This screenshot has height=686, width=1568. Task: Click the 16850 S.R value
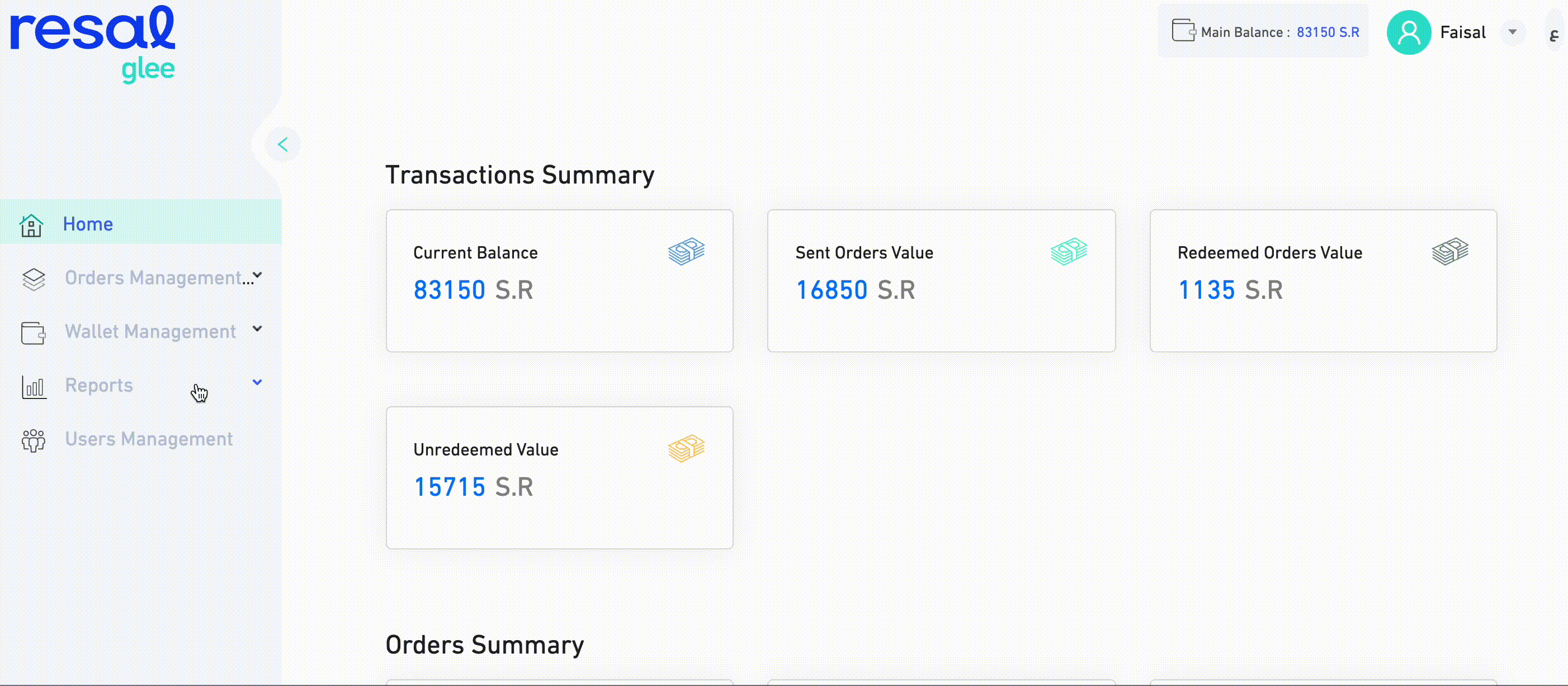(x=855, y=290)
